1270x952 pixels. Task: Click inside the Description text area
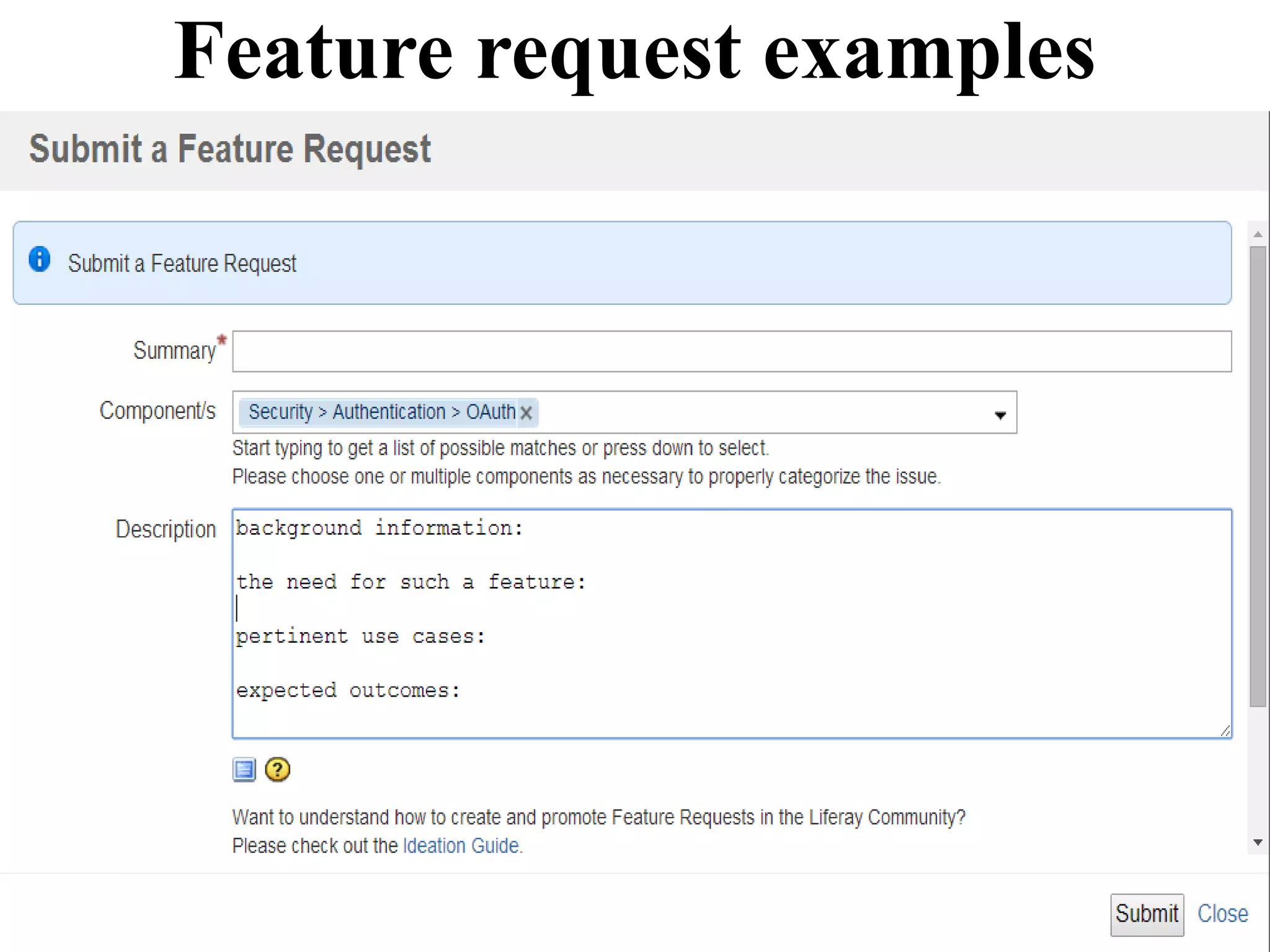[x=732, y=624]
